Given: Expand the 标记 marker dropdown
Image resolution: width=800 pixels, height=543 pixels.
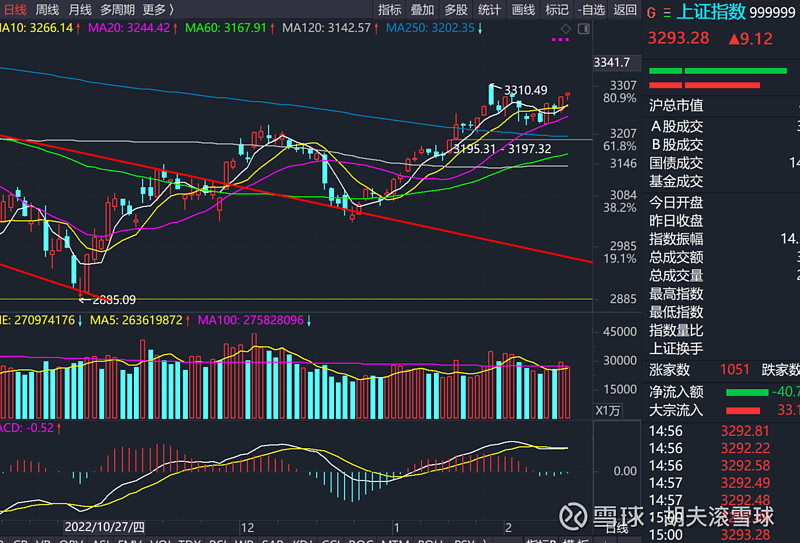Looking at the screenshot, I should coord(557,10).
